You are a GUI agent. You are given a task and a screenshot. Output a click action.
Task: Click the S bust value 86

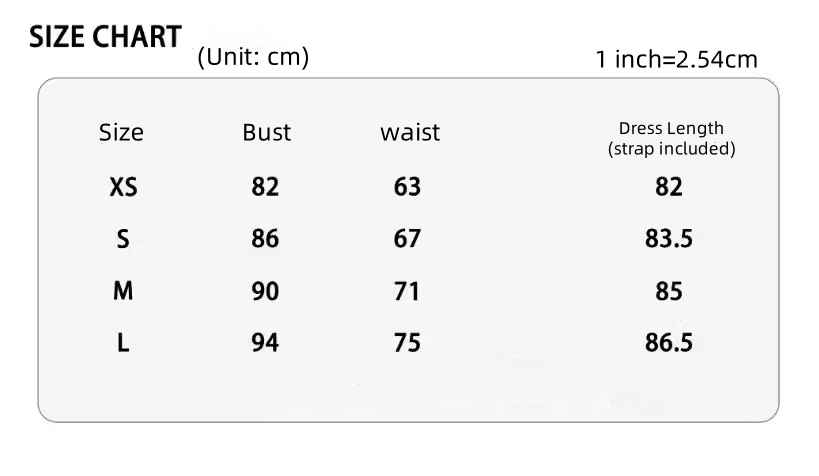point(265,240)
